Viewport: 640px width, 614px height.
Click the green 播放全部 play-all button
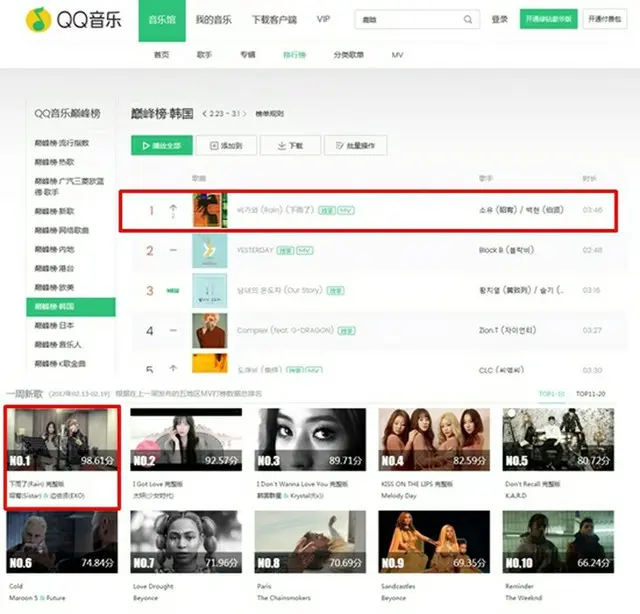[x=162, y=145]
